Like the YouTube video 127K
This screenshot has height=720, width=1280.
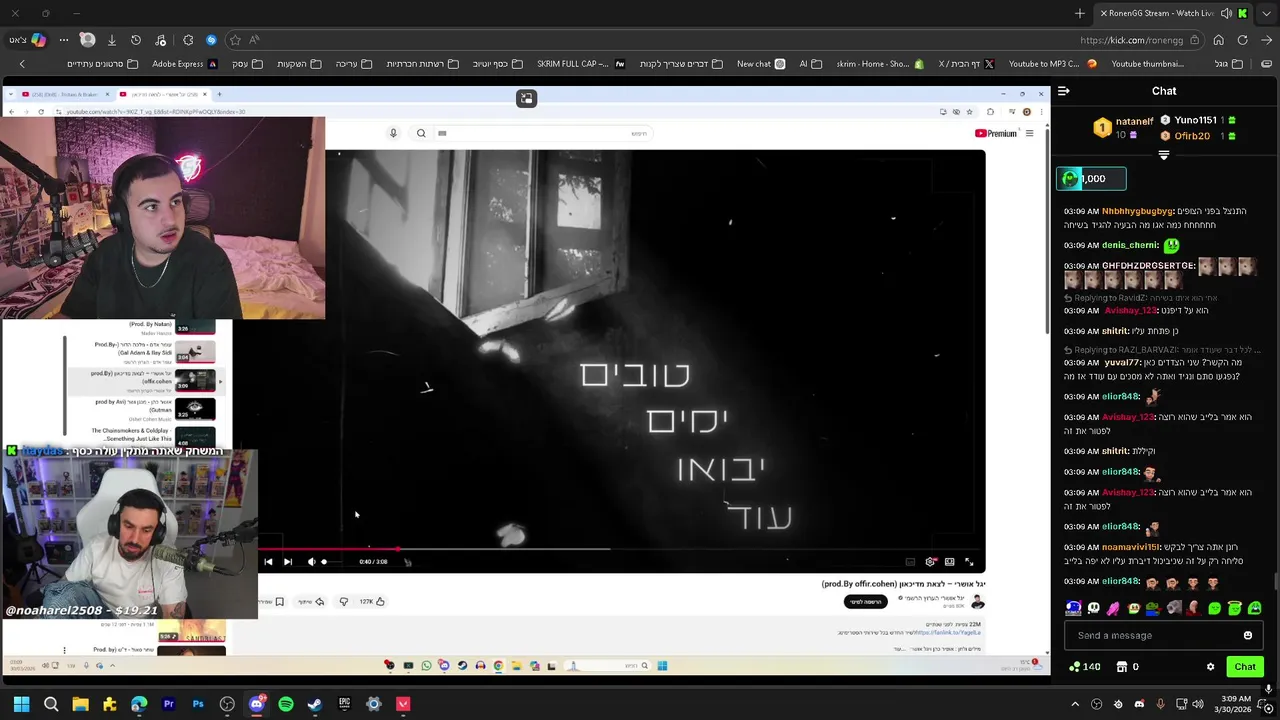(372, 602)
